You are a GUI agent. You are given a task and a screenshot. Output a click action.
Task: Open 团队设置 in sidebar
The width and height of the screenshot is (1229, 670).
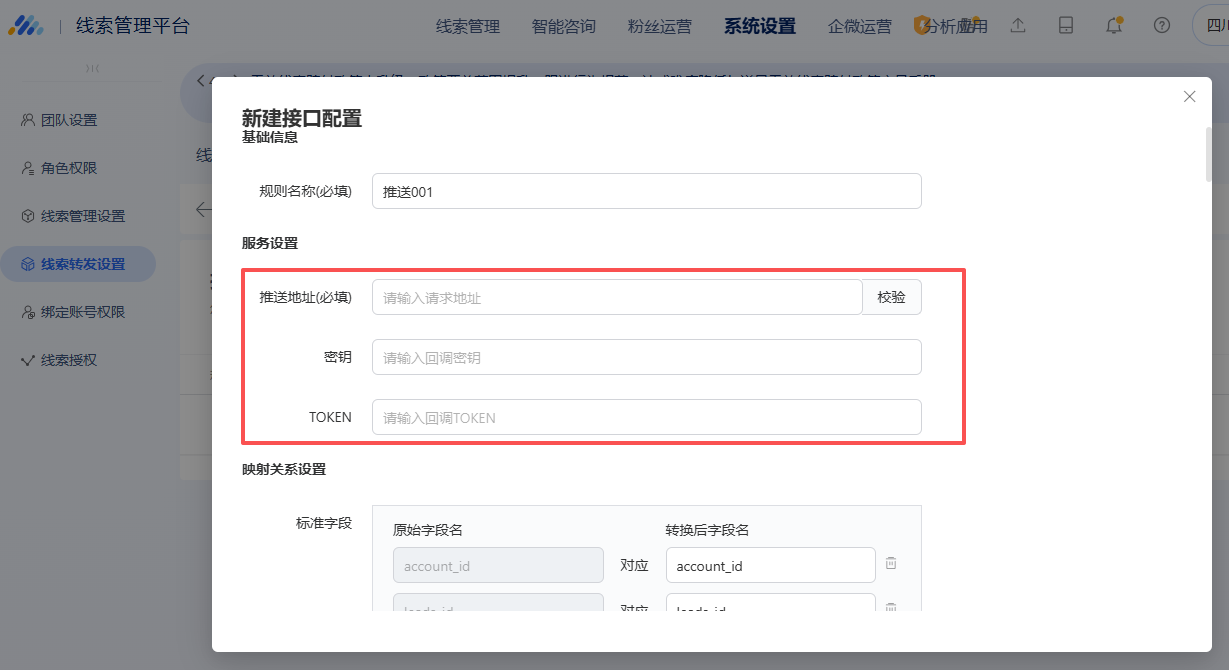tap(69, 120)
